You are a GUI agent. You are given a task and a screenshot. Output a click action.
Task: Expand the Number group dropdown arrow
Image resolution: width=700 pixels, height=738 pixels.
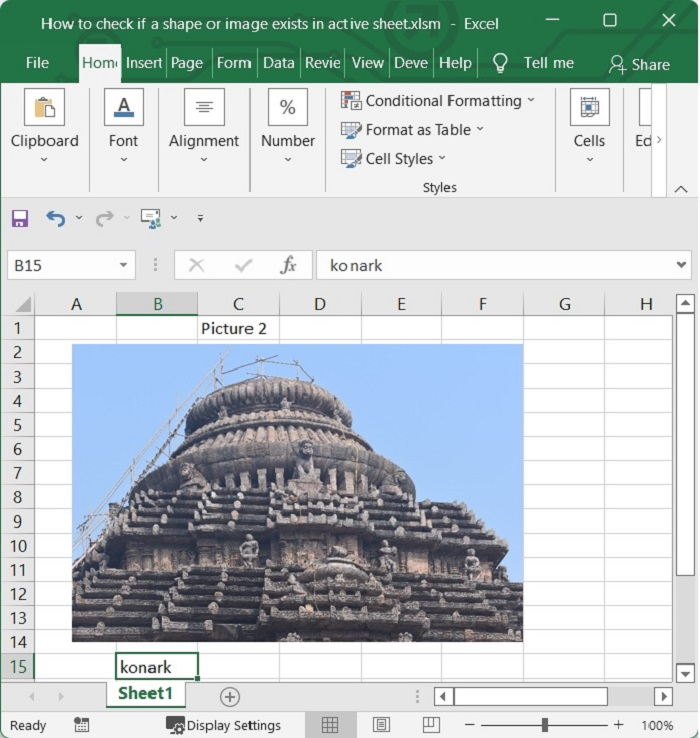[288, 160]
